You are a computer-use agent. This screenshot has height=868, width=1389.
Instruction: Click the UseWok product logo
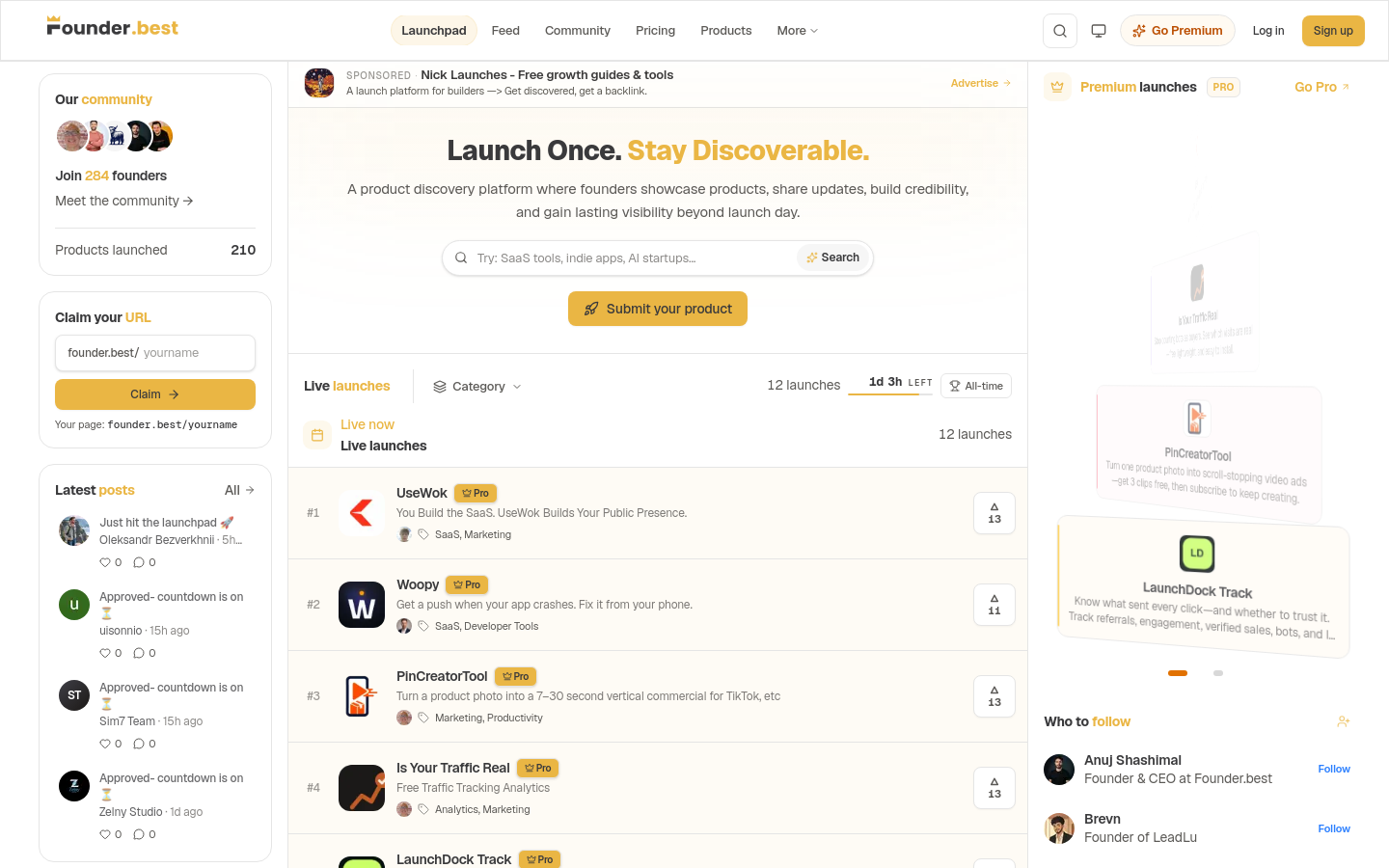[362, 513]
